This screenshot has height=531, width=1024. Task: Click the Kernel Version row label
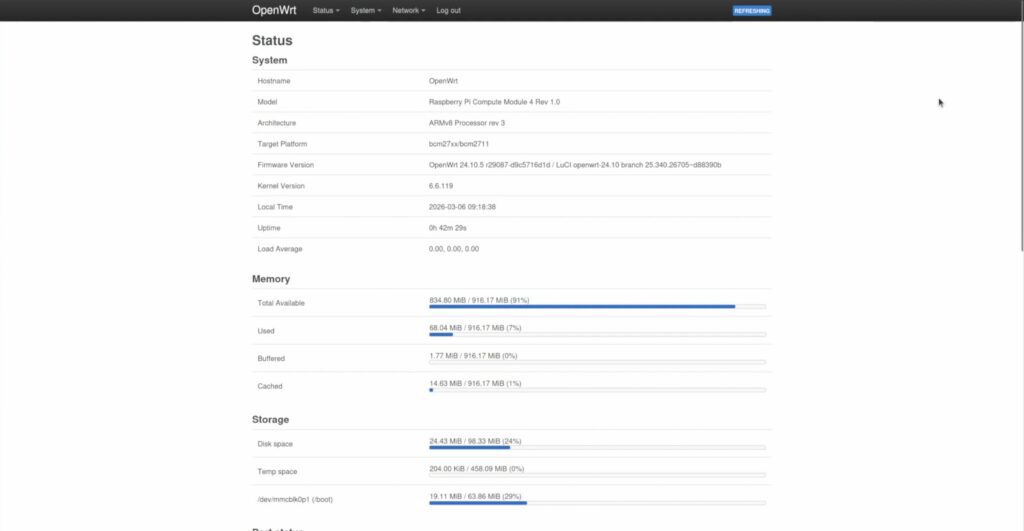281,185
